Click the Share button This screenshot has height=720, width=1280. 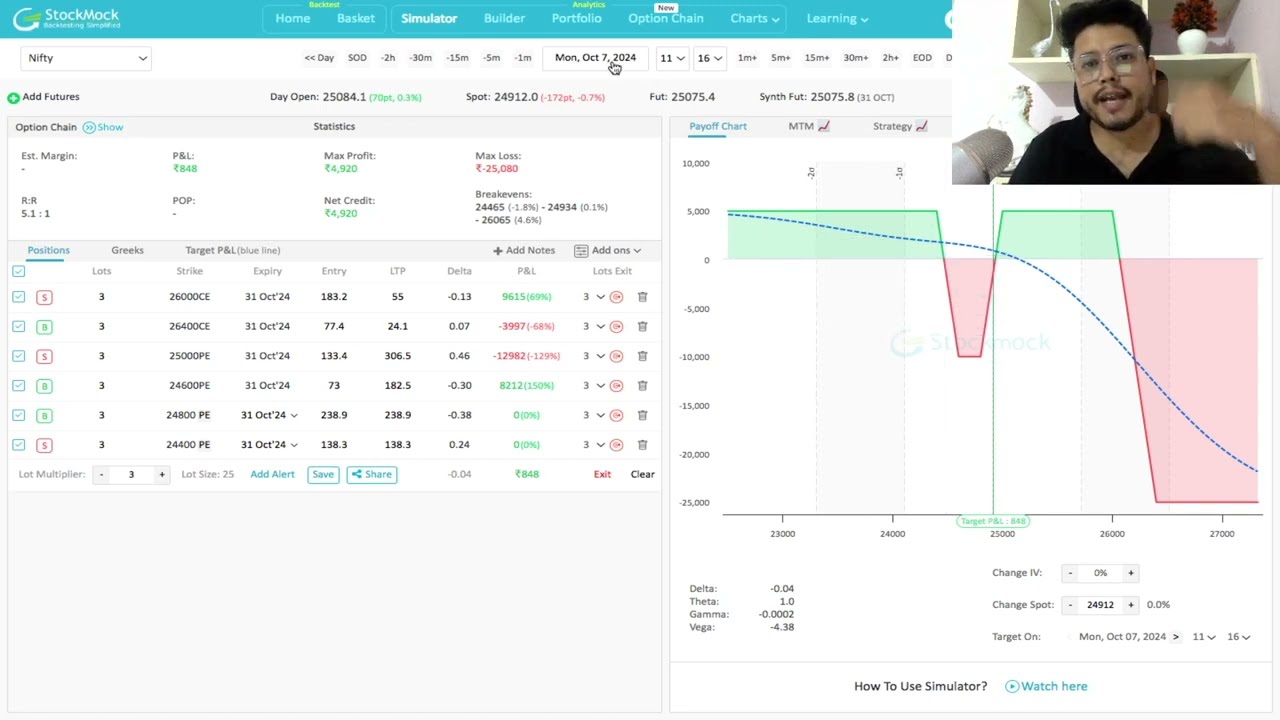point(371,474)
